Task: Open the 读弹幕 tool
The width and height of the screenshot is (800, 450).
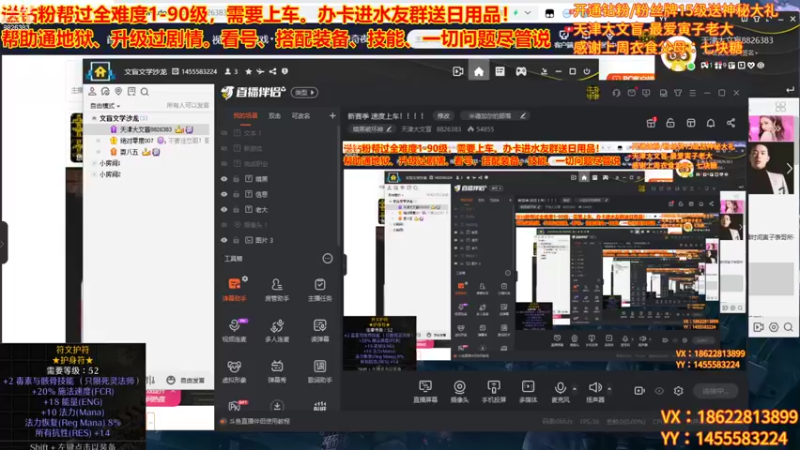Action: click(x=320, y=330)
